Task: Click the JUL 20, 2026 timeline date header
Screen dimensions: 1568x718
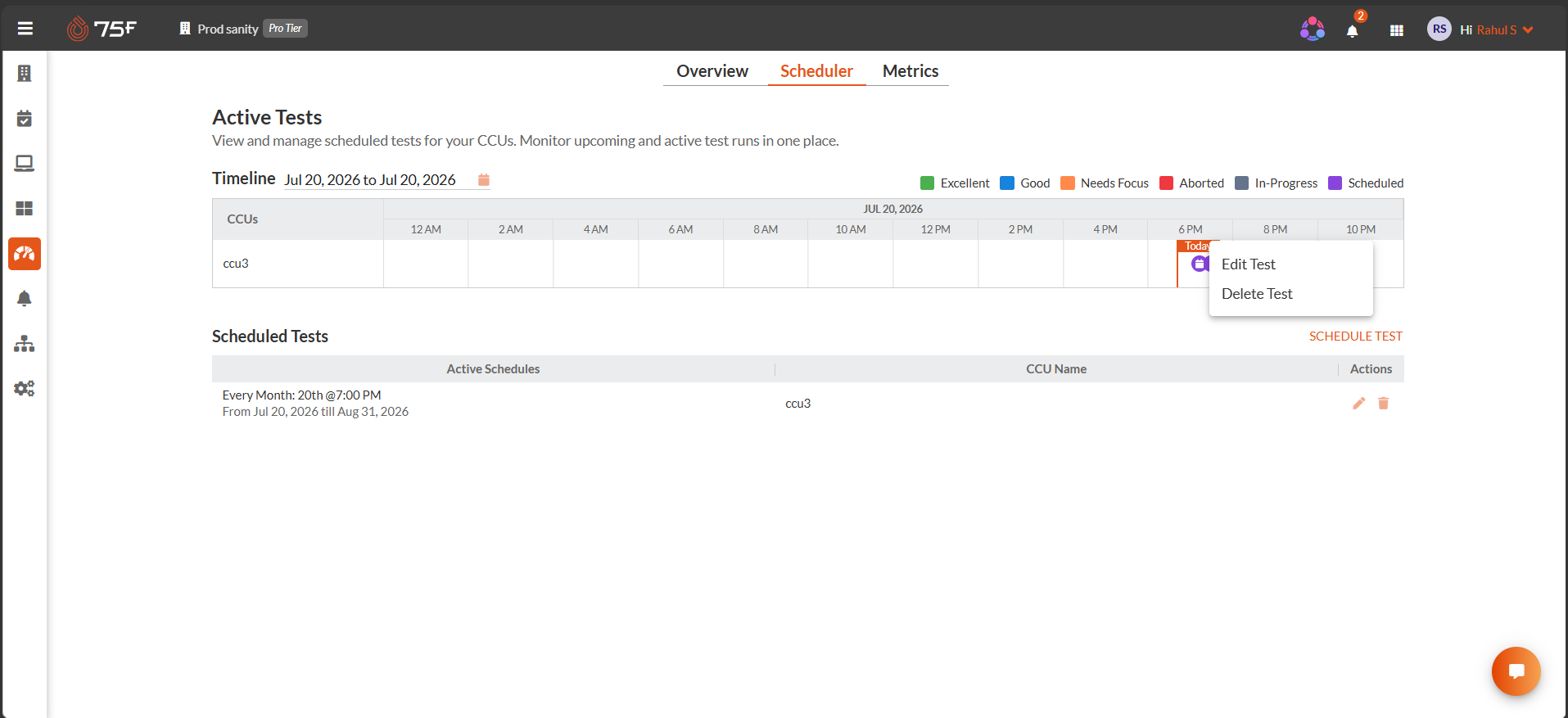Action: 893,209
